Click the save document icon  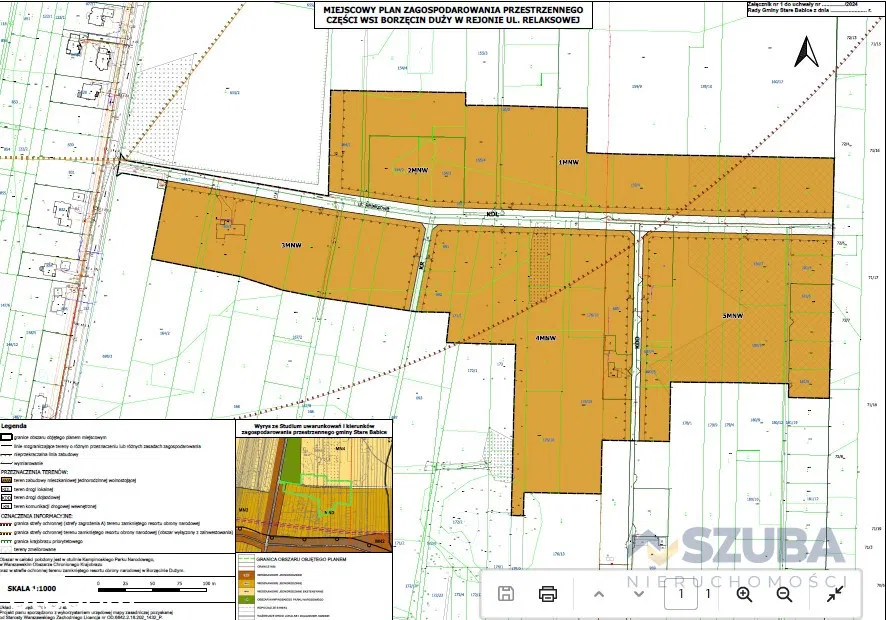[x=506, y=593]
